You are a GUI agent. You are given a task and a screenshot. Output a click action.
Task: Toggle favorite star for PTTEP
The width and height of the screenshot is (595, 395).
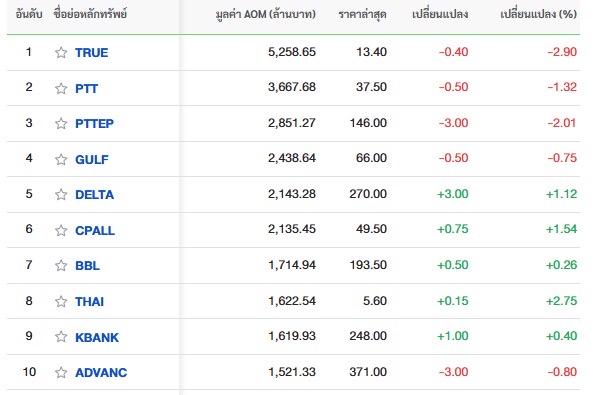tap(61, 123)
